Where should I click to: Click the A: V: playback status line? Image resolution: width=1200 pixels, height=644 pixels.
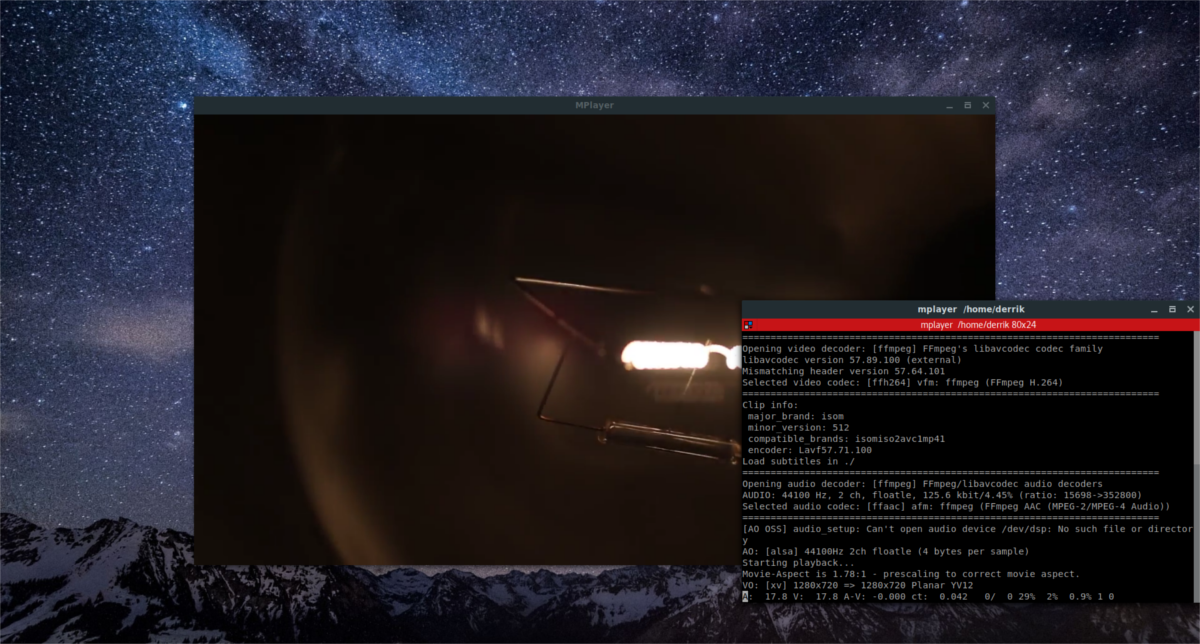click(x=928, y=597)
